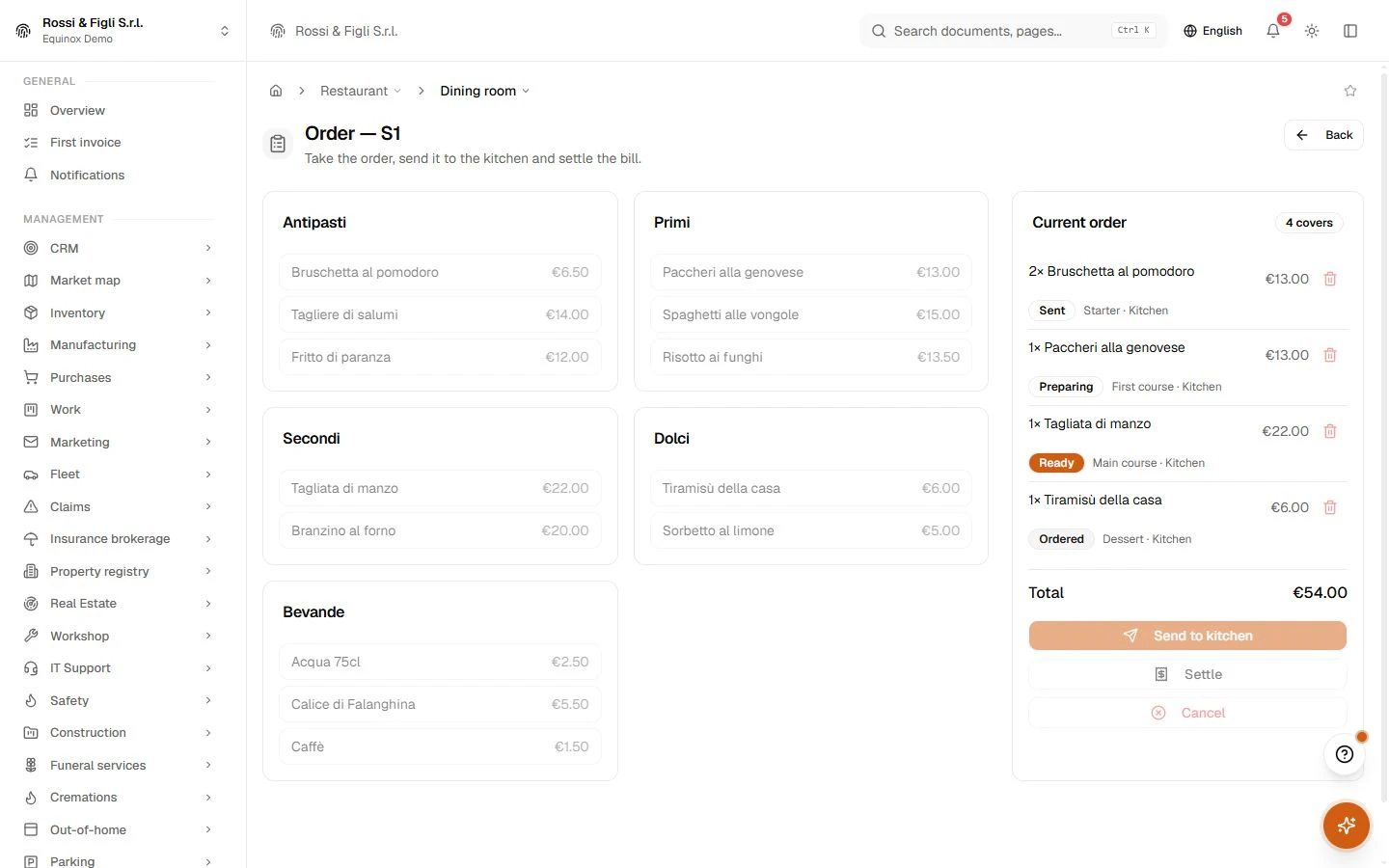Screen dimensions: 1389x868
Task: Remove Paccheri alla genovese with trash icon
Action: tap(1330, 355)
